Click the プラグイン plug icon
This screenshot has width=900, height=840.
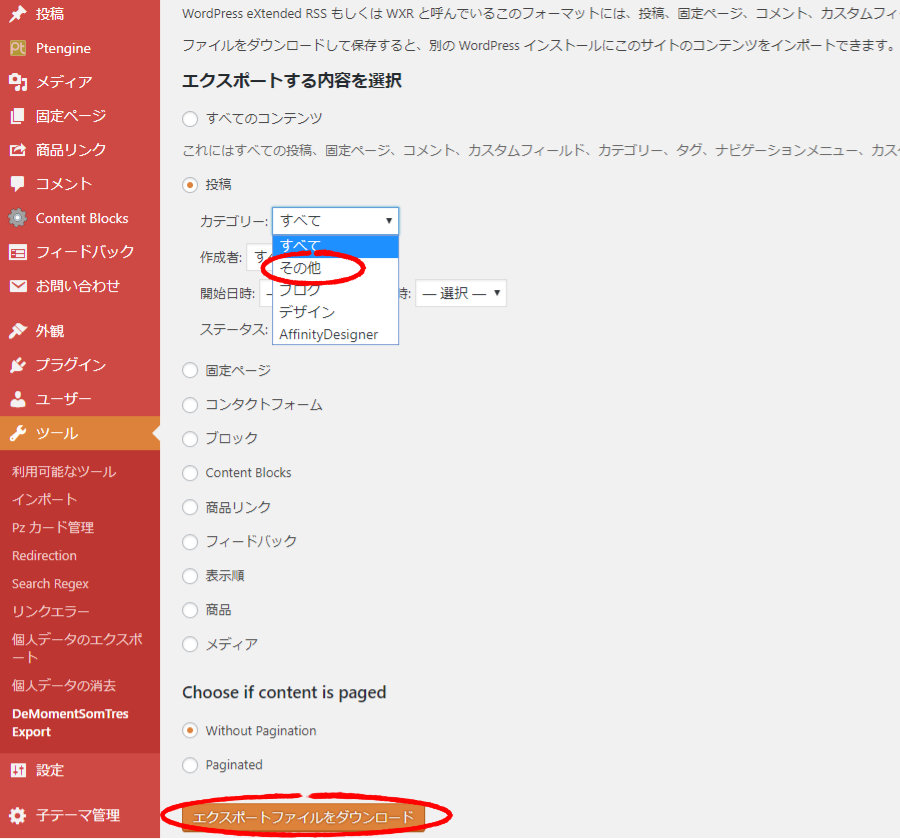pos(18,365)
